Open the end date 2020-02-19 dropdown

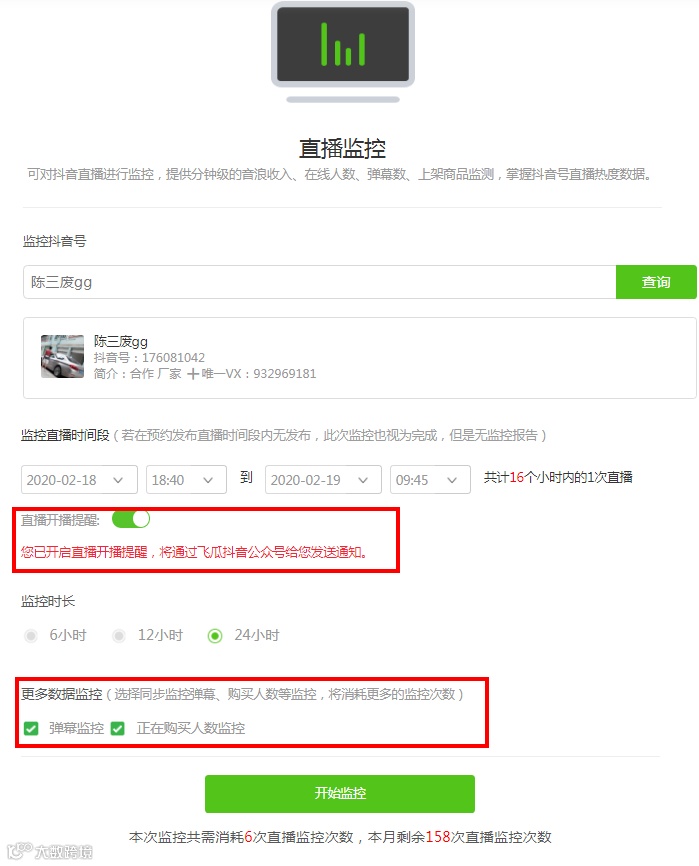click(x=323, y=479)
